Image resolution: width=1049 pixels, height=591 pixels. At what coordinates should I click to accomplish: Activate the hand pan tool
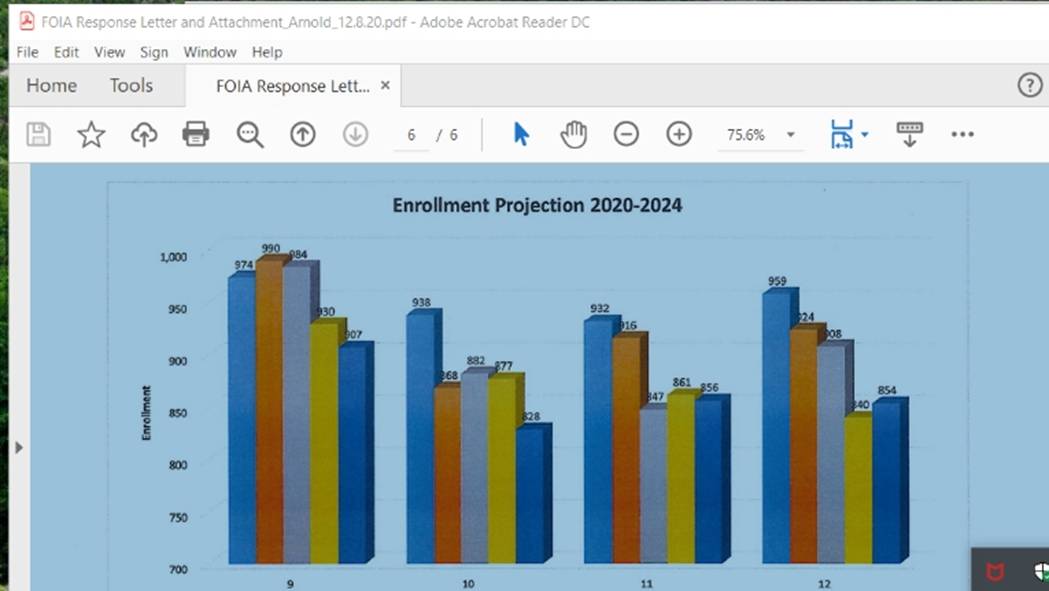tap(573, 134)
